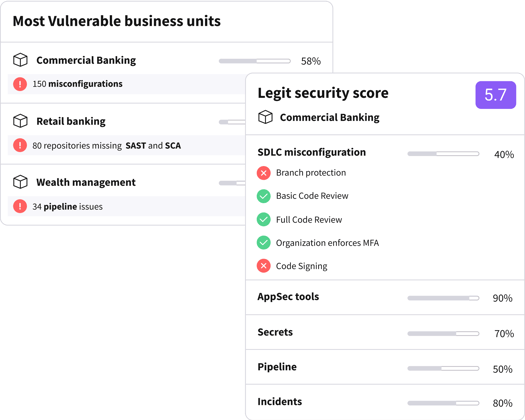Image resolution: width=525 pixels, height=420 pixels.
Task: Click the 40% value for SDLC misconfiguration
Action: pyautogui.click(x=504, y=154)
